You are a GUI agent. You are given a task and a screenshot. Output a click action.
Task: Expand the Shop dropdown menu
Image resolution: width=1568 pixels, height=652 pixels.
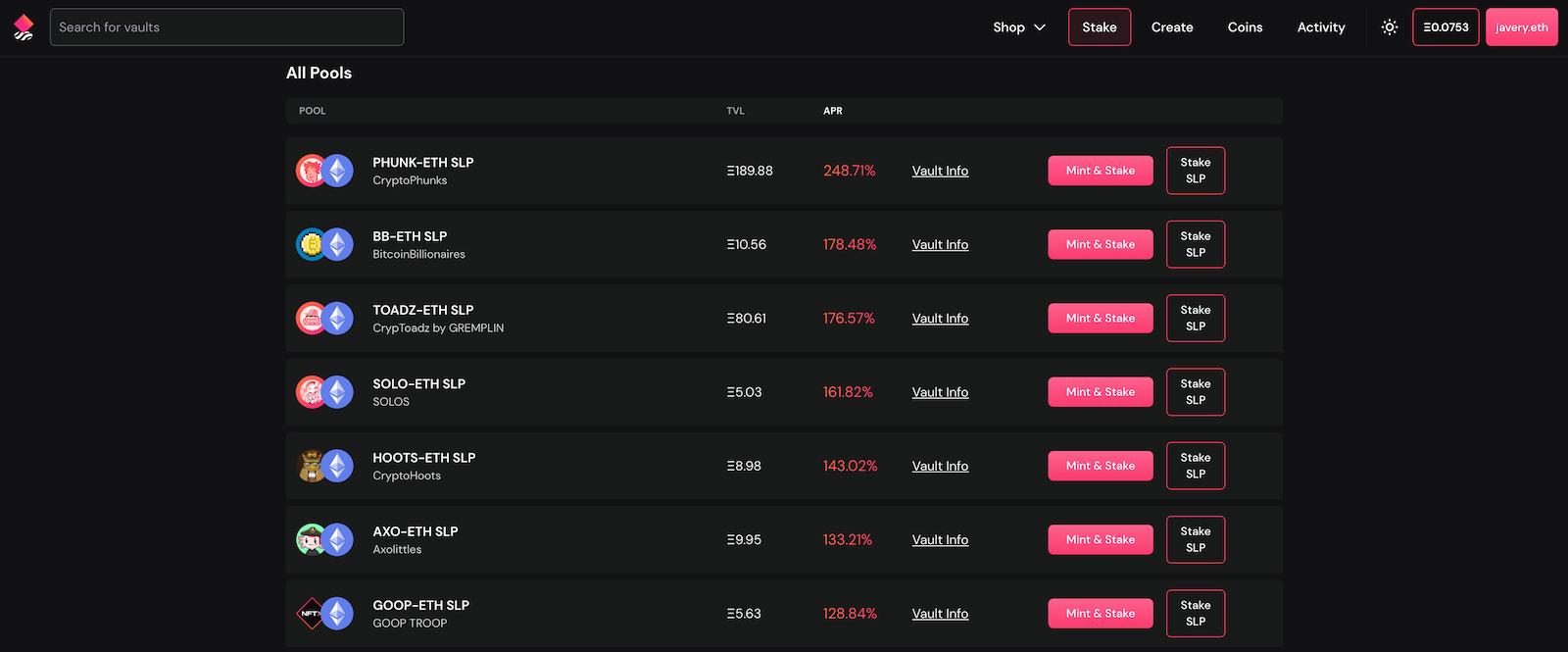point(1019,27)
